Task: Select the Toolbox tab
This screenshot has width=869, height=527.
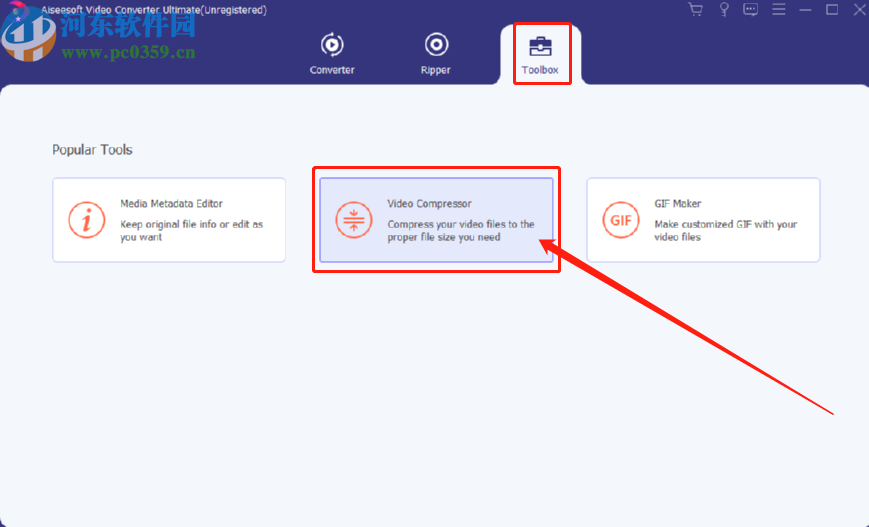Action: point(540,54)
